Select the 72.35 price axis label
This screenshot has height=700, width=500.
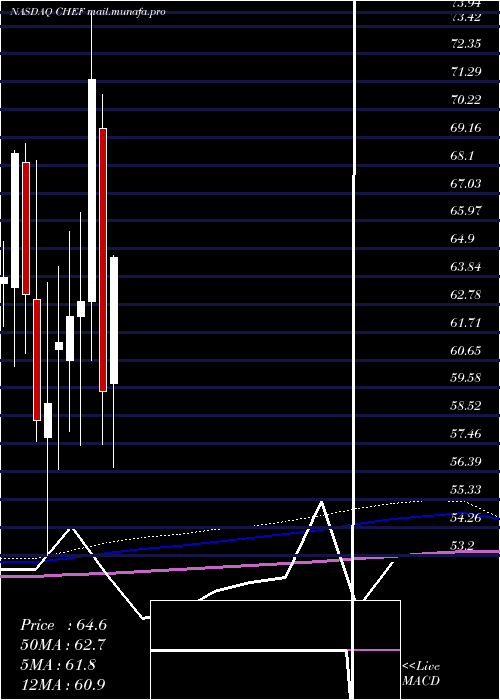466,44
